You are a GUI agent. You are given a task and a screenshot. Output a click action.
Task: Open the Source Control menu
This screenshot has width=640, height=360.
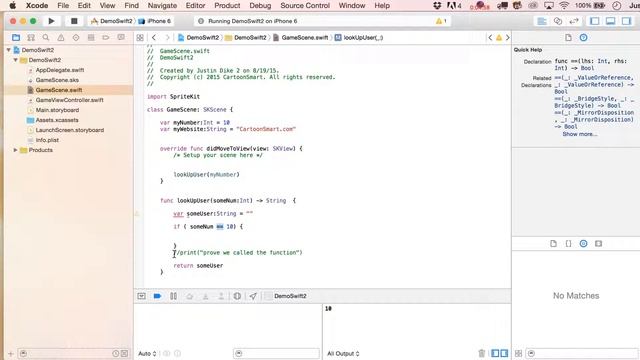coord(305,6)
